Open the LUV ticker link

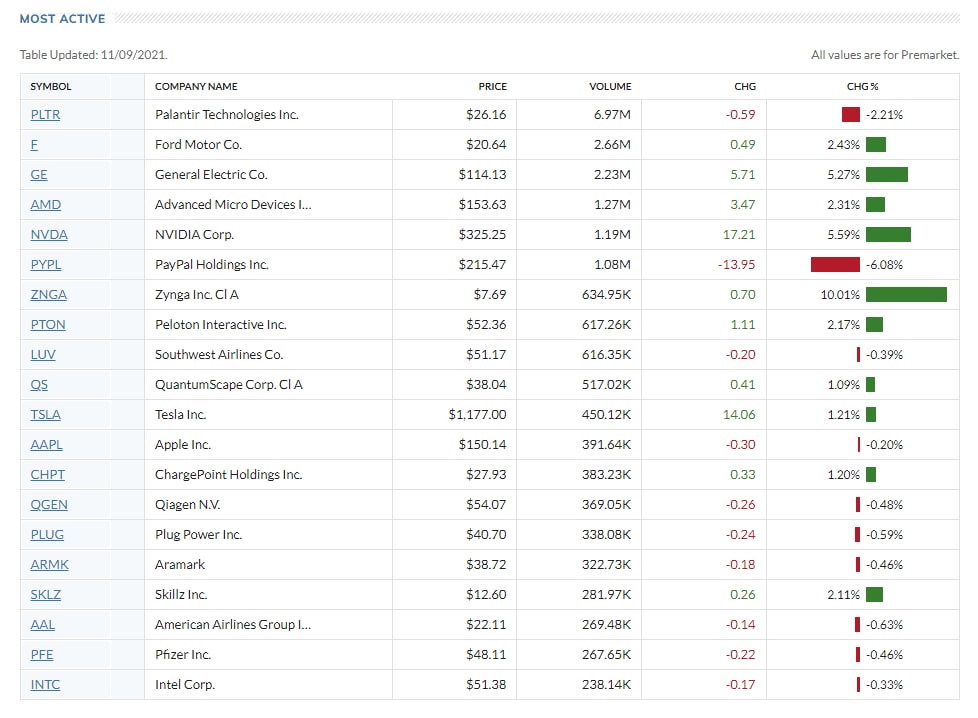point(43,354)
